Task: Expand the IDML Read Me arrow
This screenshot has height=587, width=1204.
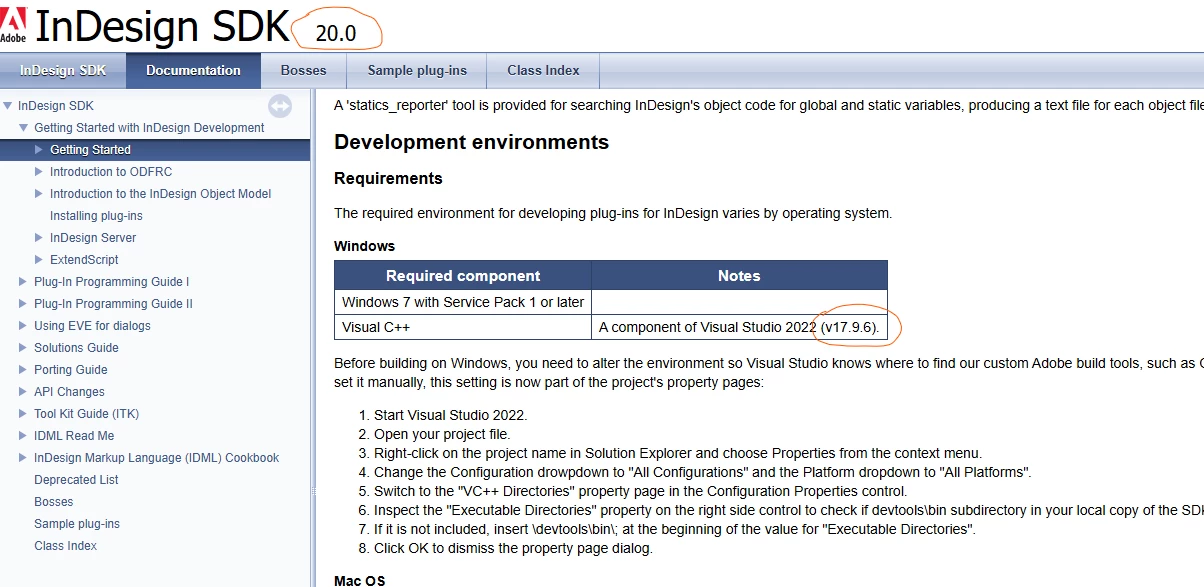Action: tap(24, 436)
